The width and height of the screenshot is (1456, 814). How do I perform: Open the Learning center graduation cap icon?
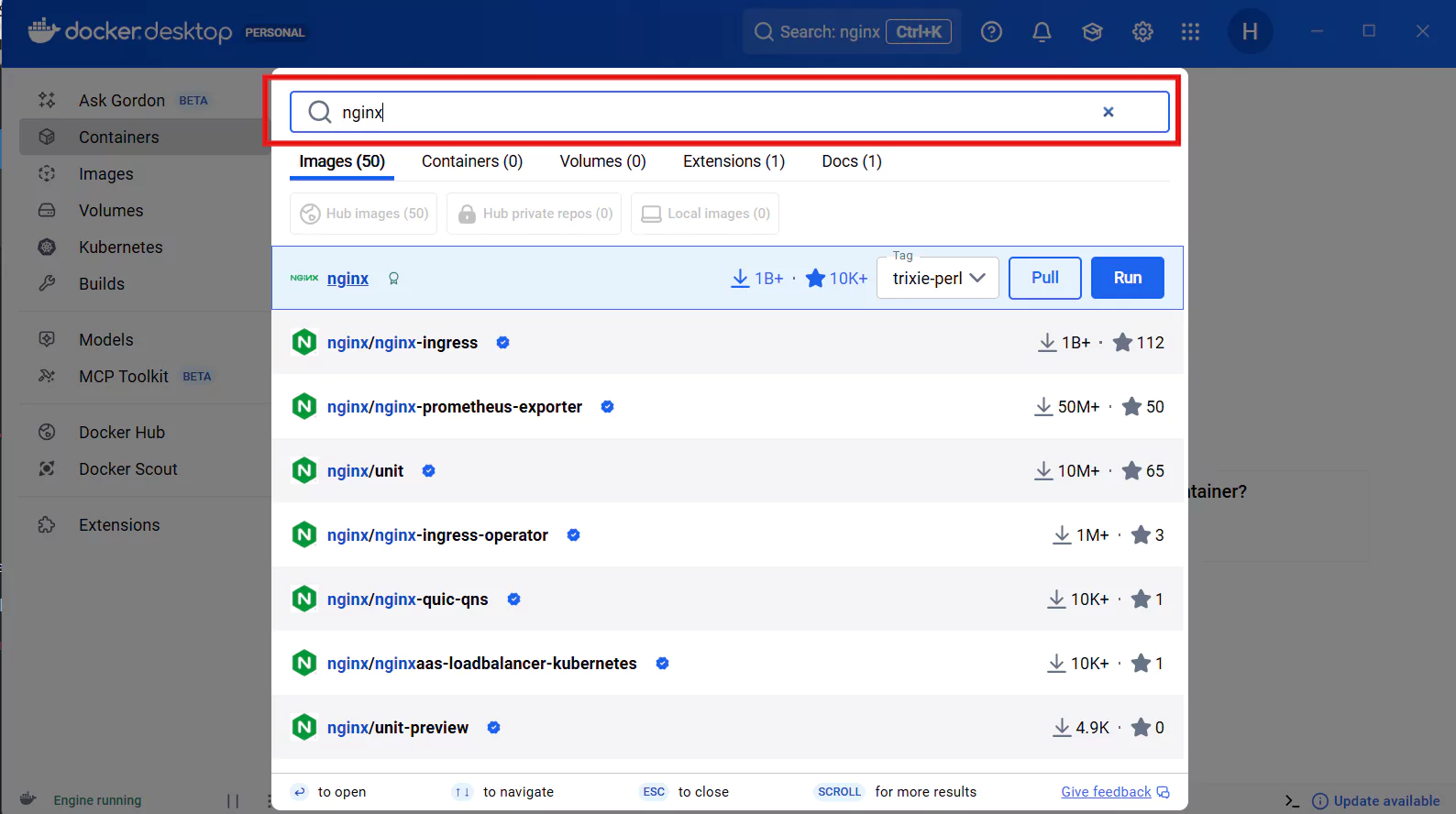click(1092, 32)
